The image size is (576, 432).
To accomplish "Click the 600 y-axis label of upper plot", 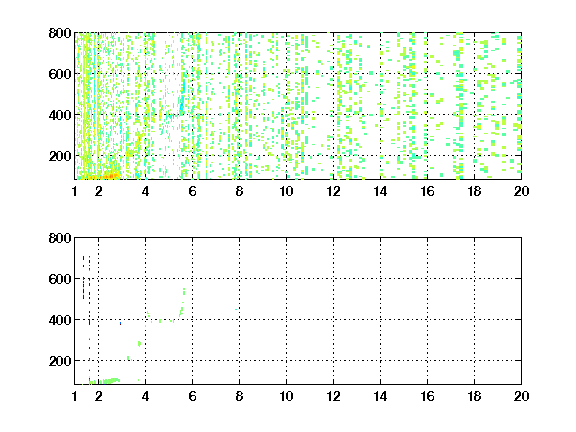I will tap(60, 74).
